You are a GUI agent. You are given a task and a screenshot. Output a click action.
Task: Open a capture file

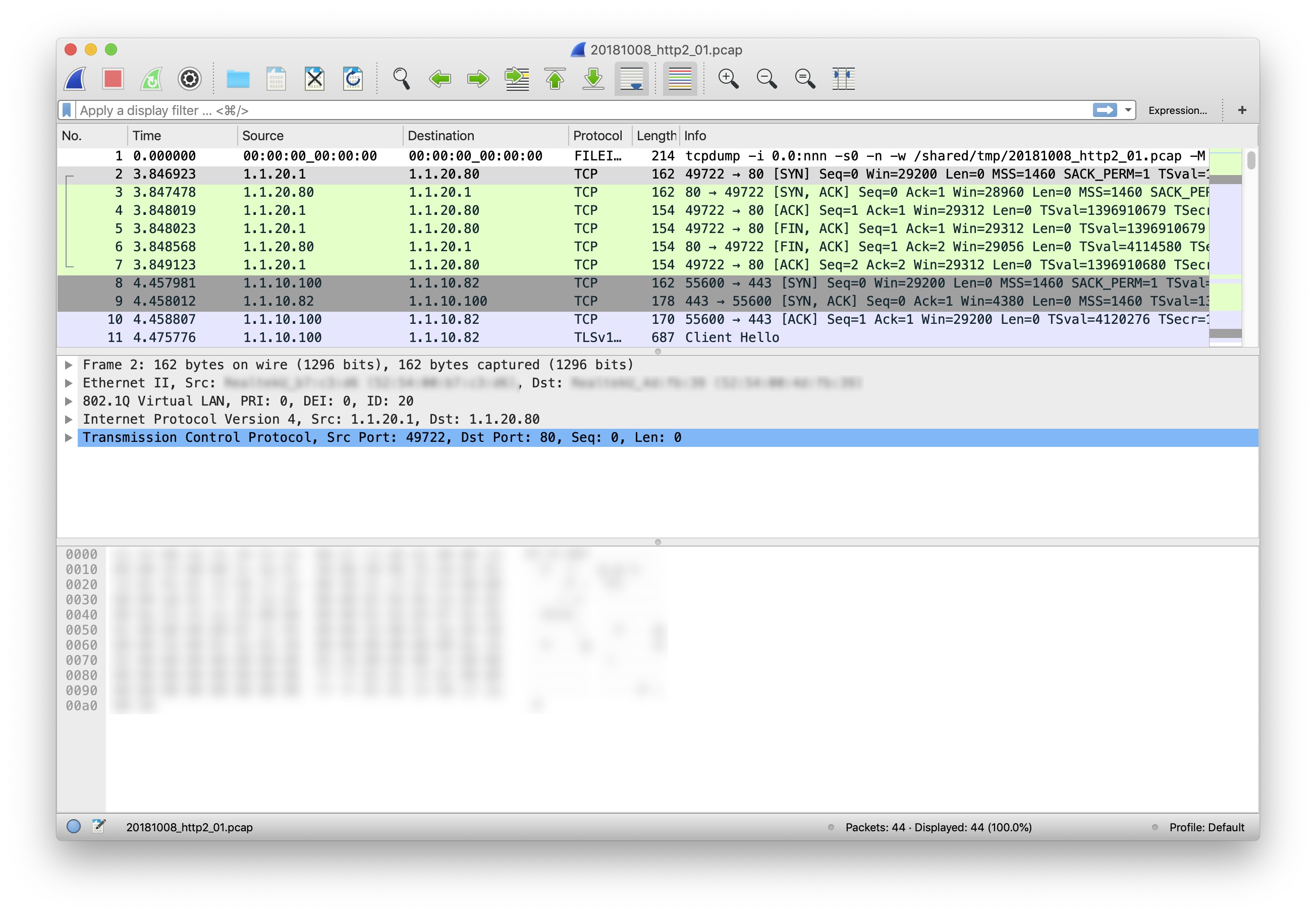(x=239, y=79)
